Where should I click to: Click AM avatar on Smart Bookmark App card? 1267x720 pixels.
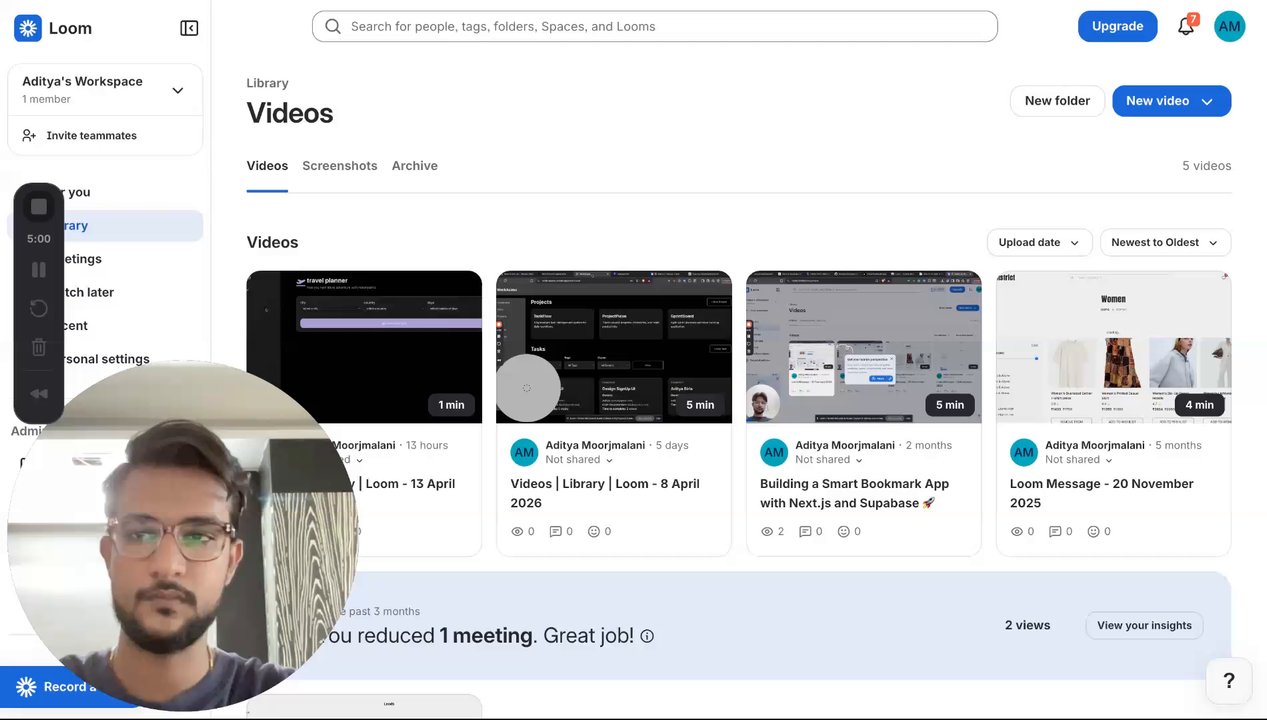click(774, 452)
